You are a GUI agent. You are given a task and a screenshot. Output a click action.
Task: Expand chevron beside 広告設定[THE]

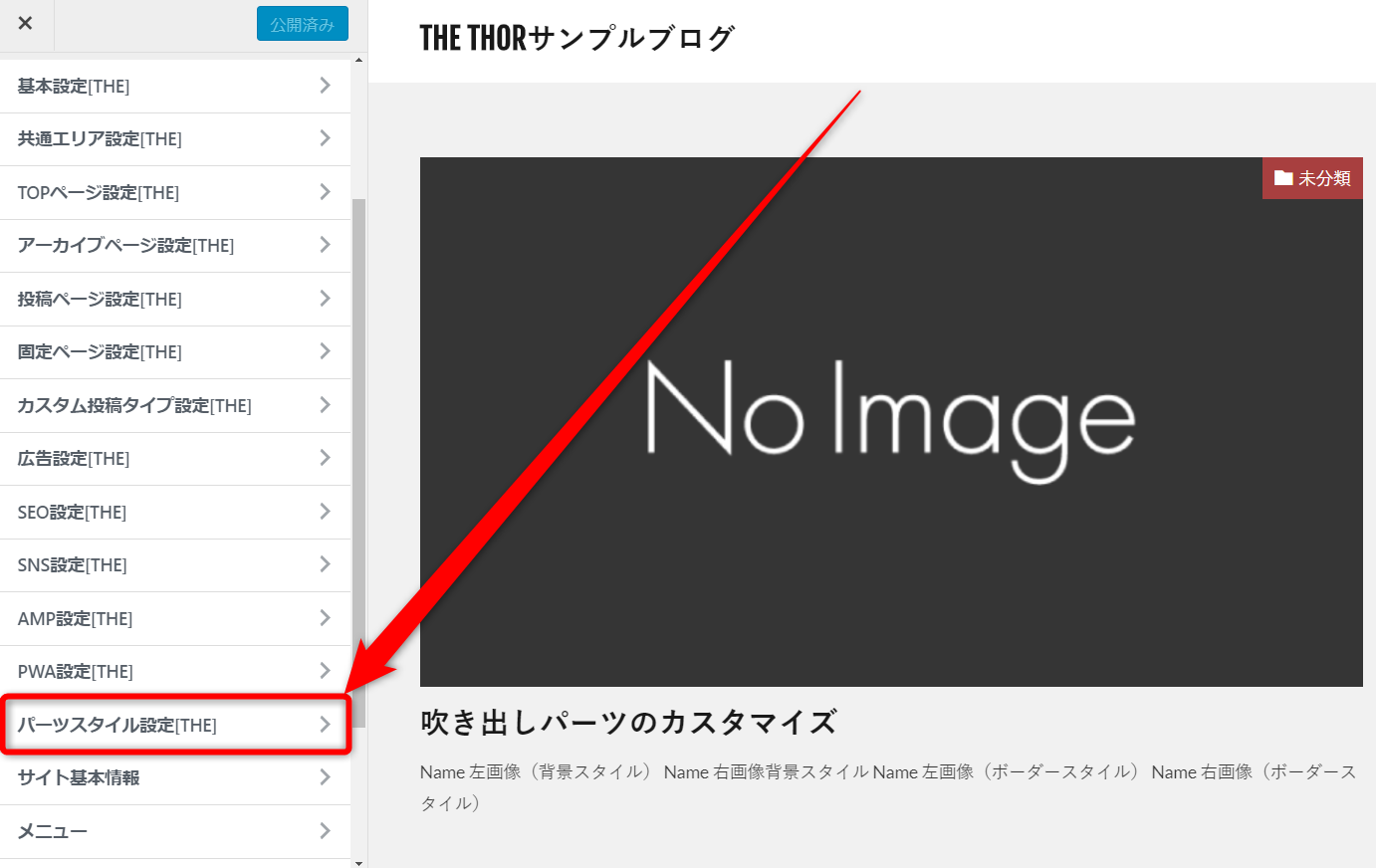point(325,458)
